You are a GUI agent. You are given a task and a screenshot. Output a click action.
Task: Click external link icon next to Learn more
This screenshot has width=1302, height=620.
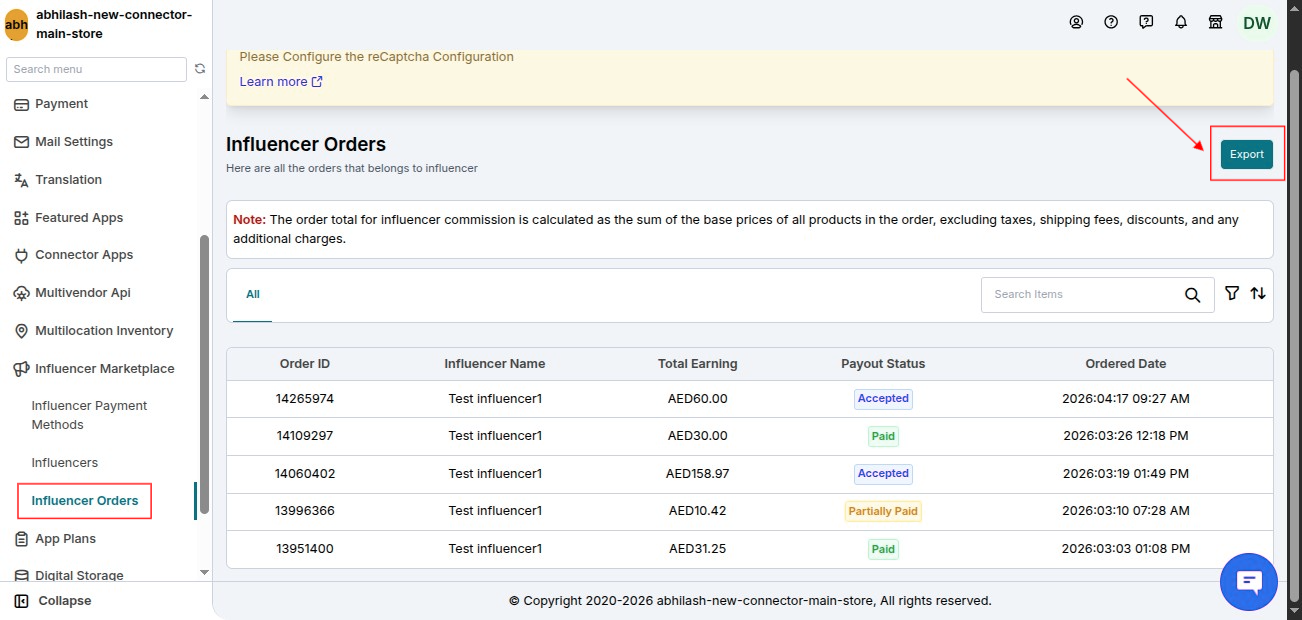(317, 82)
